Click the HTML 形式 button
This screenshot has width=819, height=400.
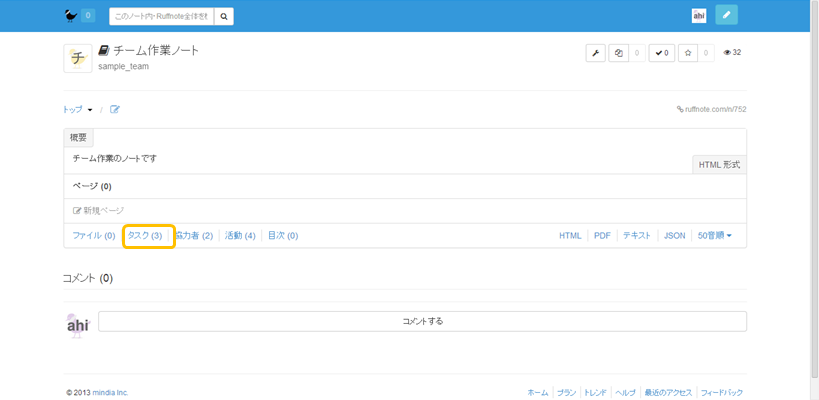tap(719, 164)
